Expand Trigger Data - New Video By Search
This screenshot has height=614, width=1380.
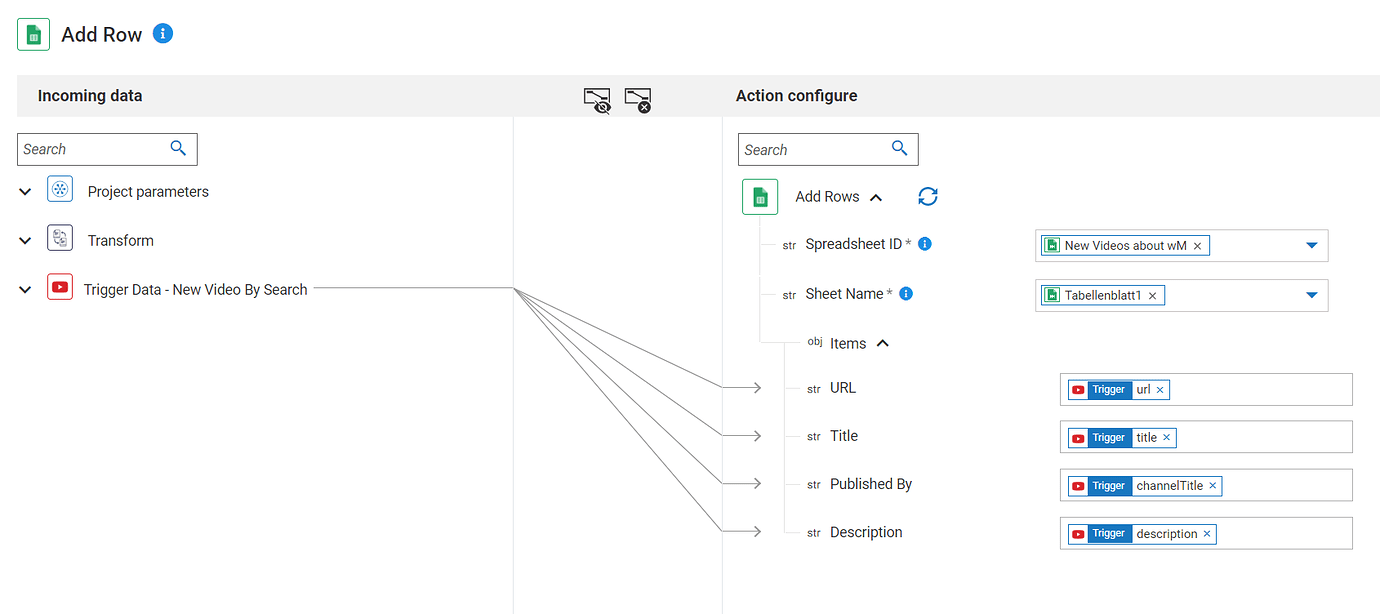coord(26,290)
